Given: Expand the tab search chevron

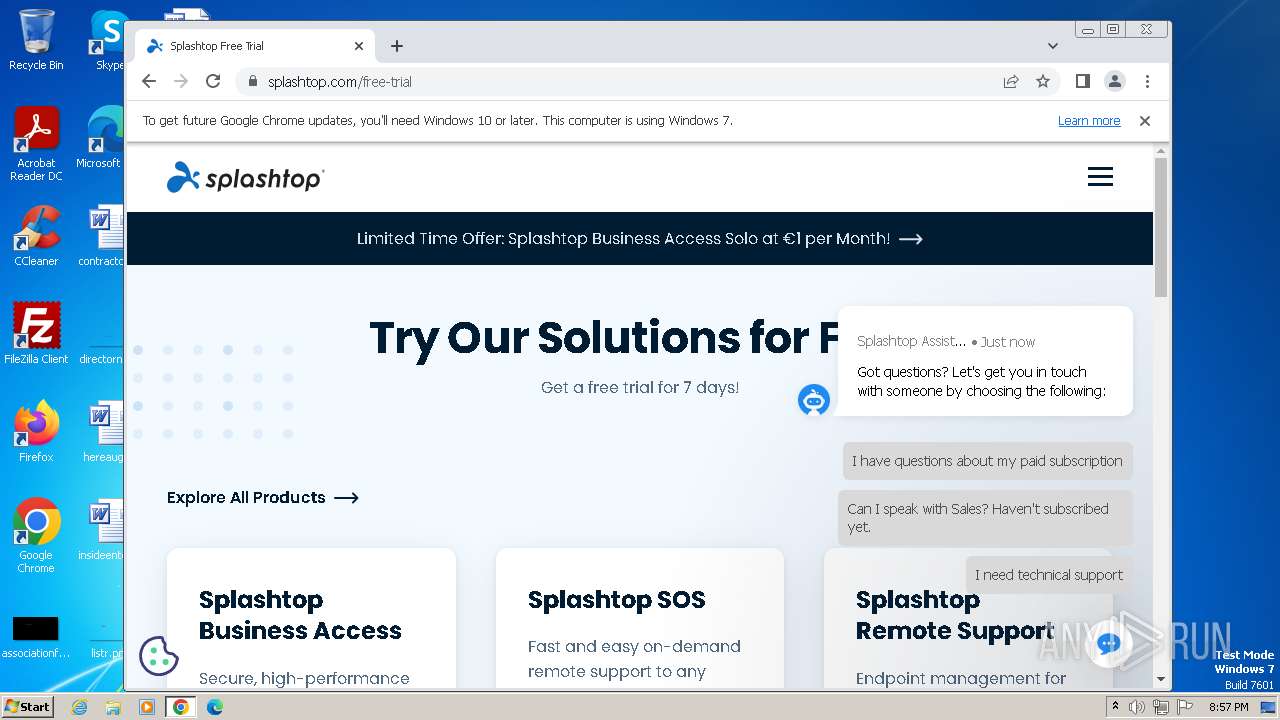Looking at the screenshot, I should (x=1053, y=46).
